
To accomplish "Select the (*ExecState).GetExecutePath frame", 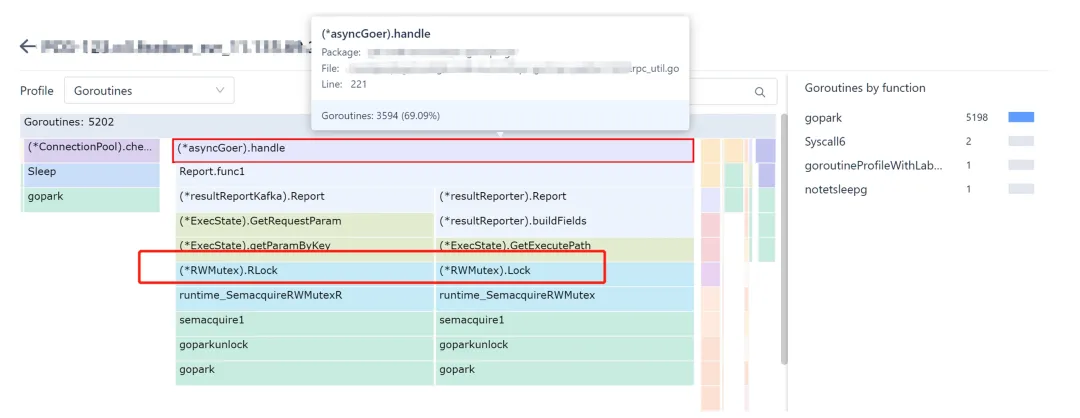I will point(563,246).
